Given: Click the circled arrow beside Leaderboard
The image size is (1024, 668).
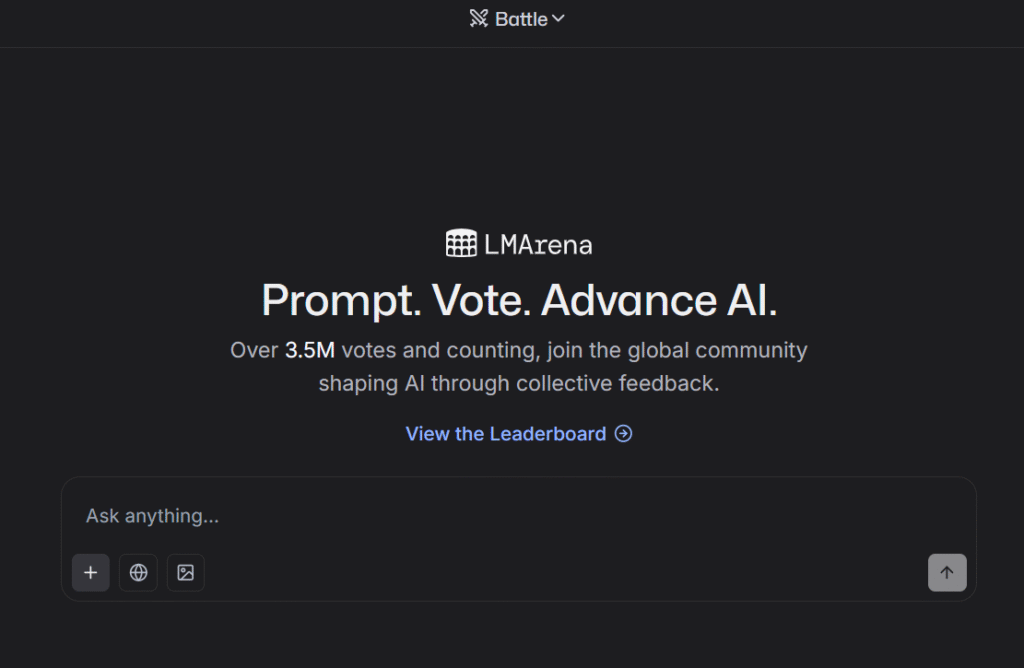Looking at the screenshot, I should point(624,434).
